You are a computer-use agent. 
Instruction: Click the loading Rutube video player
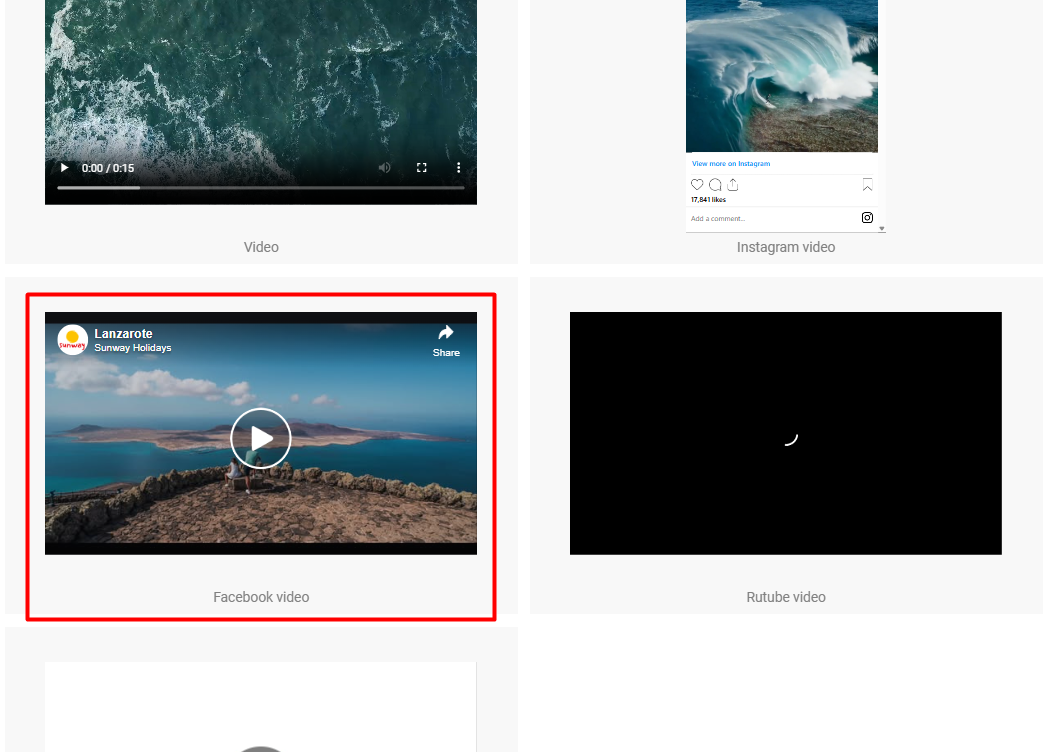[785, 433]
